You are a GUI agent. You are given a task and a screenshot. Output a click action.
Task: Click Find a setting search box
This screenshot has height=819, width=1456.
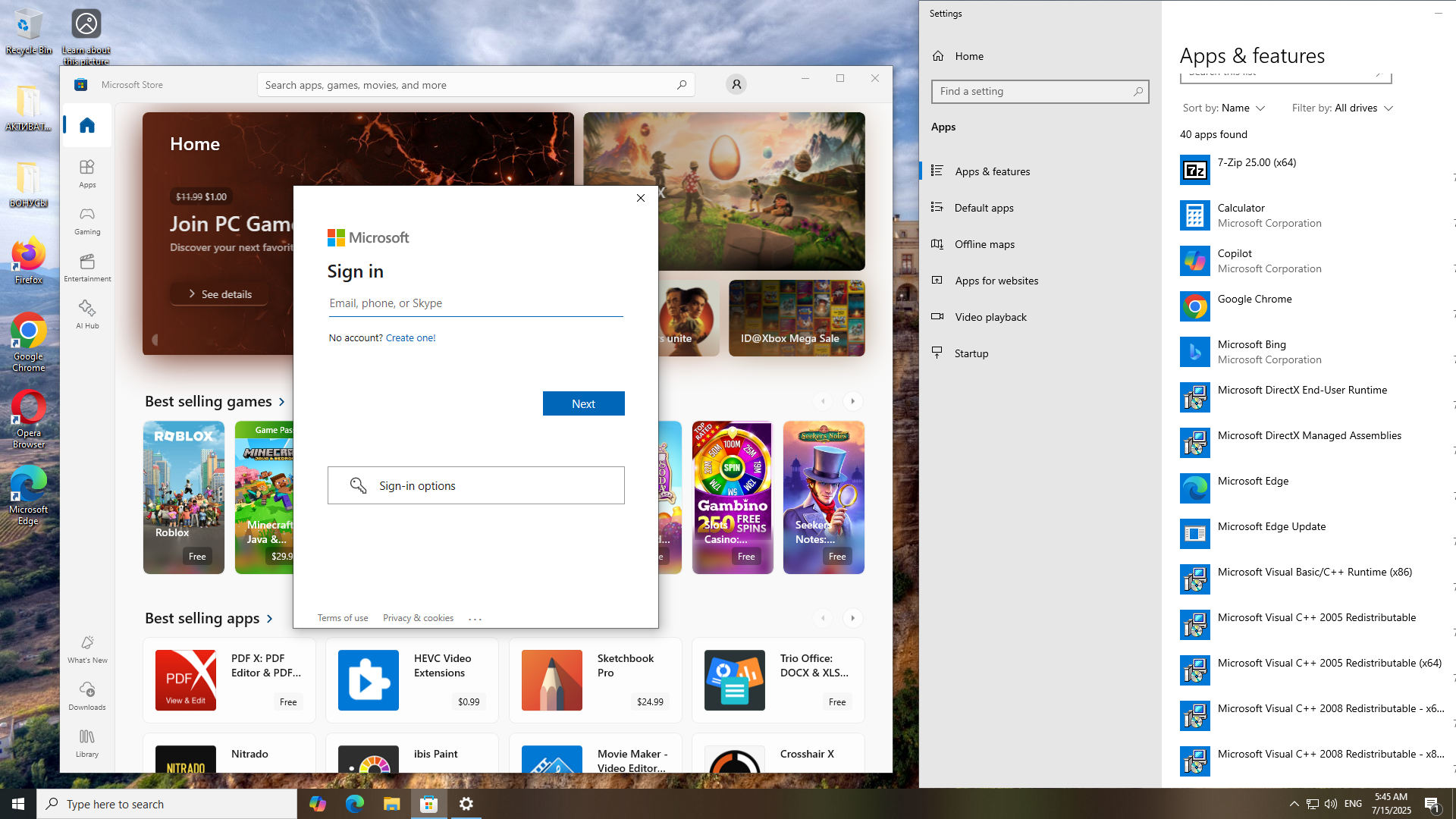click(1040, 92)
